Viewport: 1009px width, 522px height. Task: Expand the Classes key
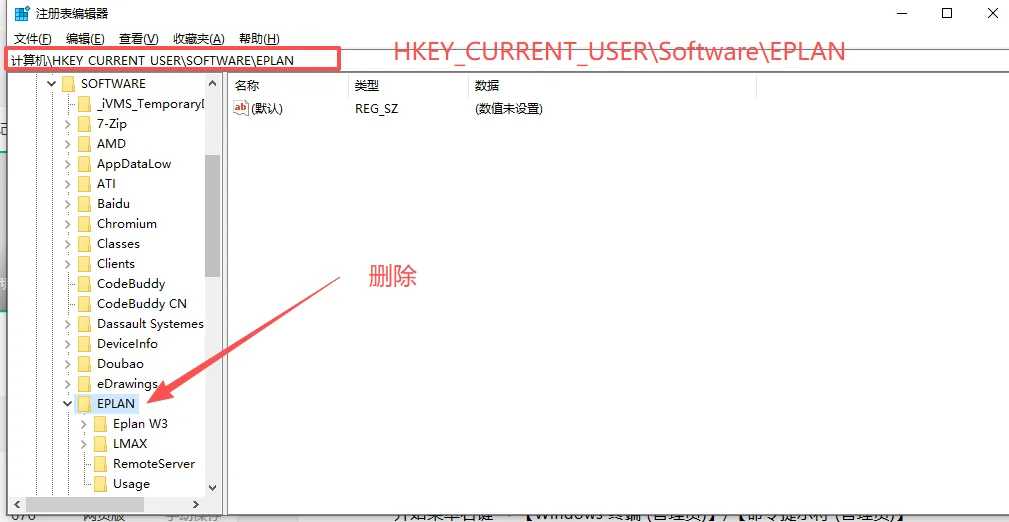click(68, 243)
